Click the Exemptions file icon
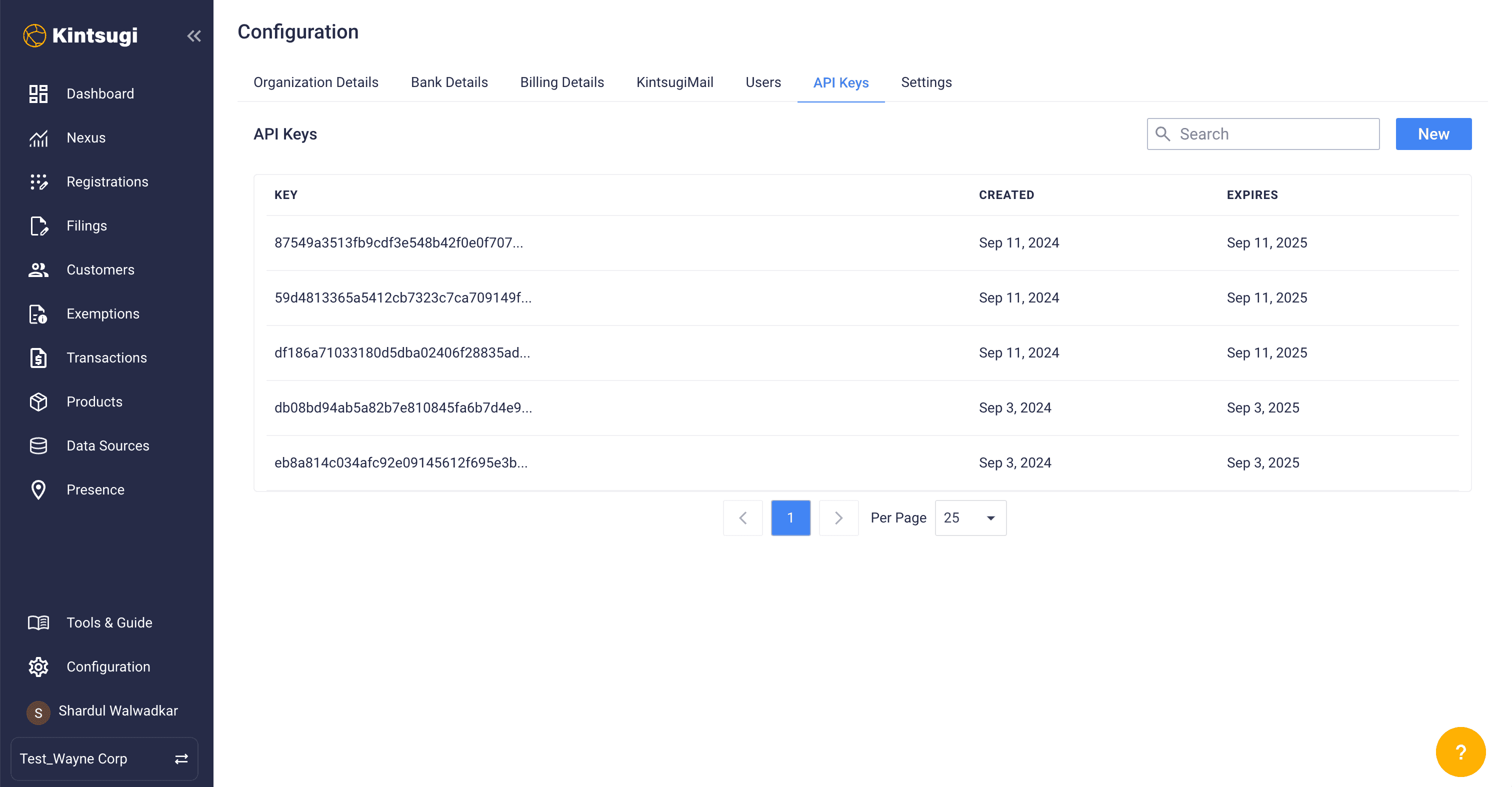The width and height of the screenshot is (1512, 787). (38, 314)
